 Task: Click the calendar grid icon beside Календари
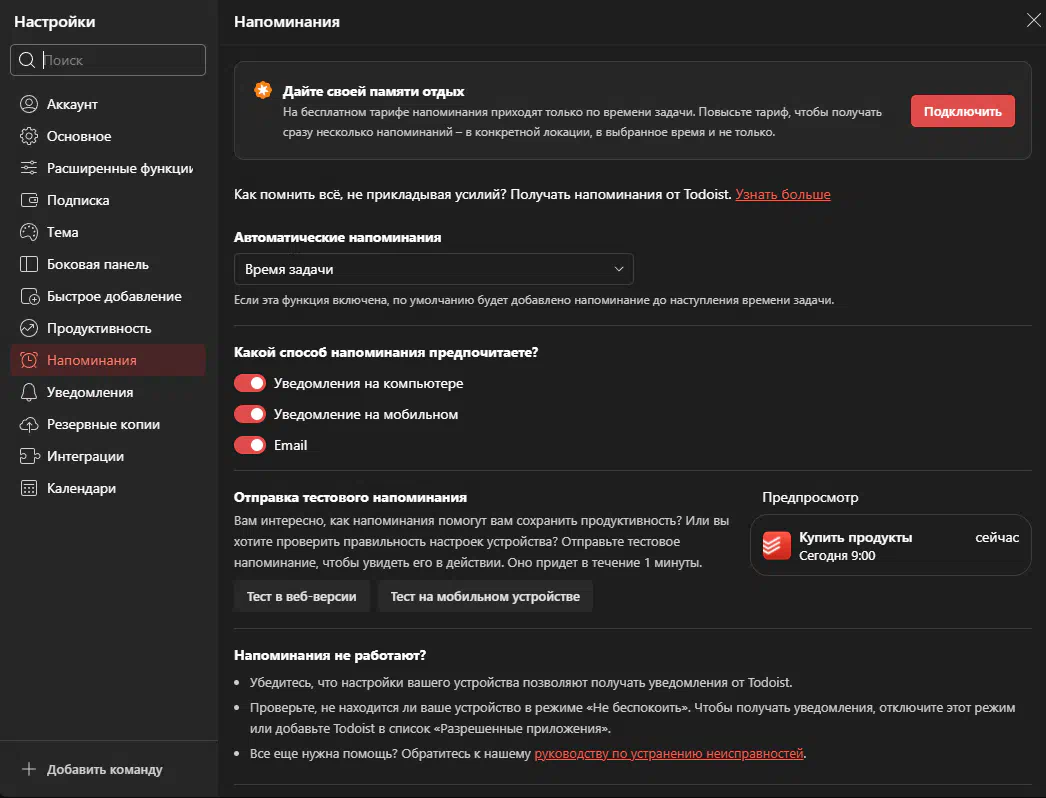29,488
